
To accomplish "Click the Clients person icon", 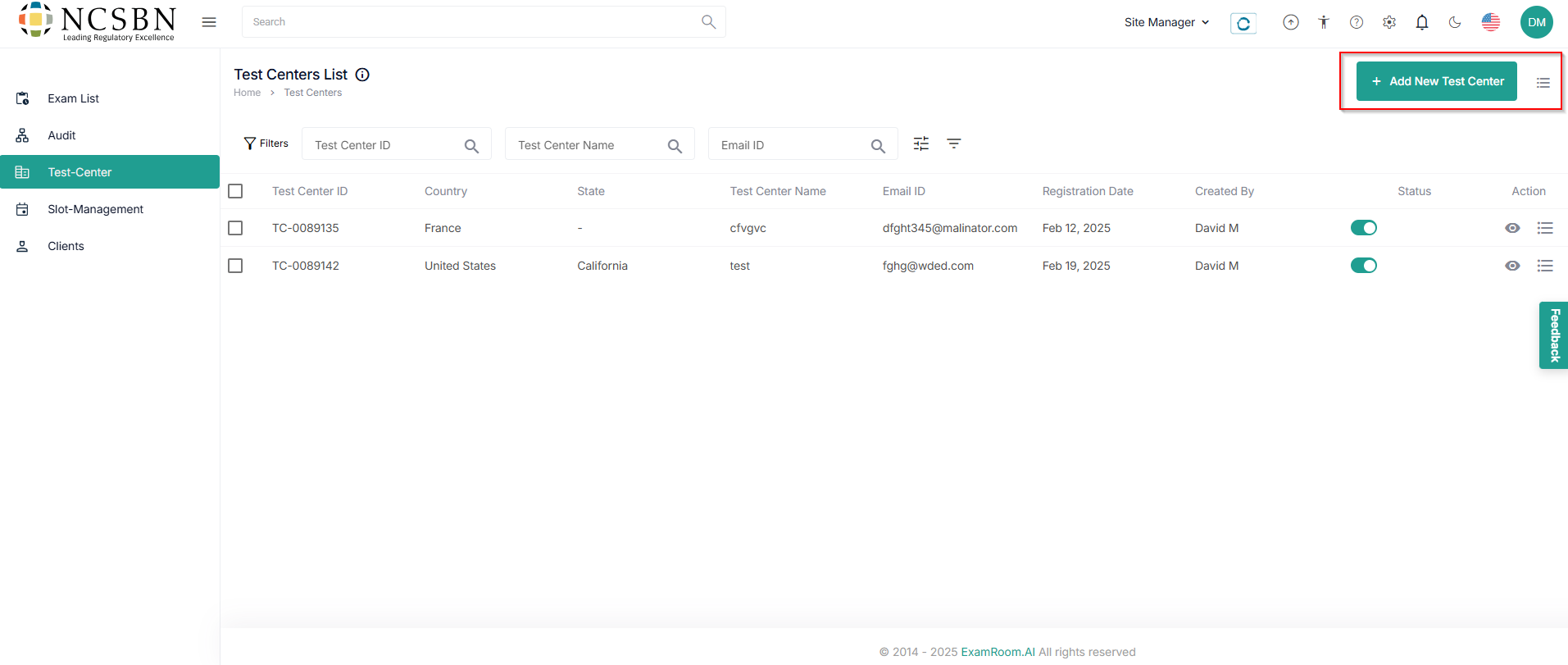I will pos(23,246).
